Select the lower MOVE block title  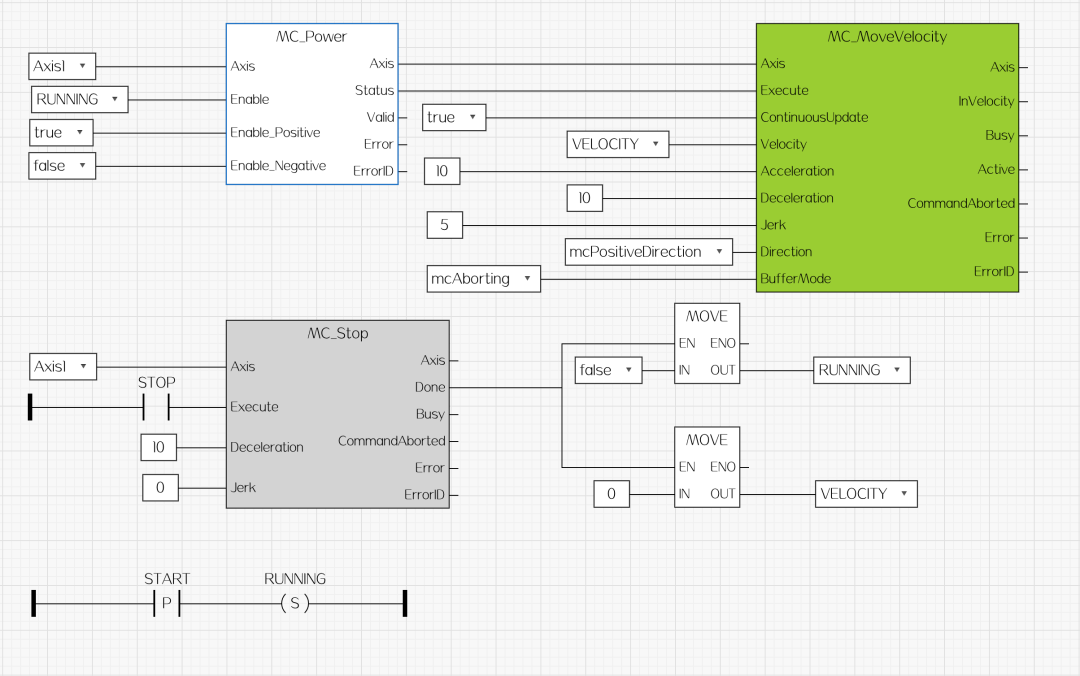[x=707, y=440]
